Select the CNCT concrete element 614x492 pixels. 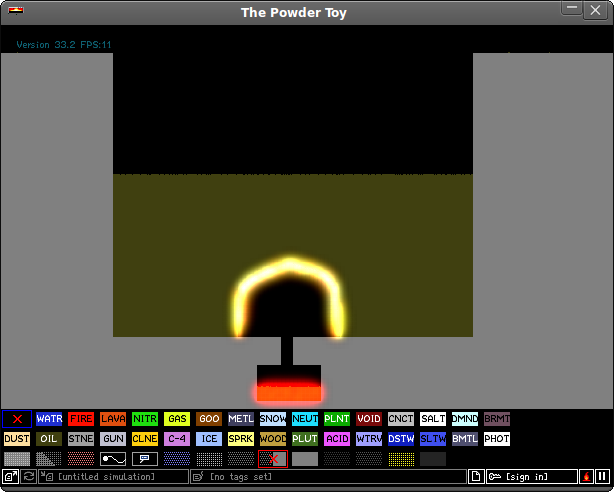pyautogui.click(x=401, y=419)
